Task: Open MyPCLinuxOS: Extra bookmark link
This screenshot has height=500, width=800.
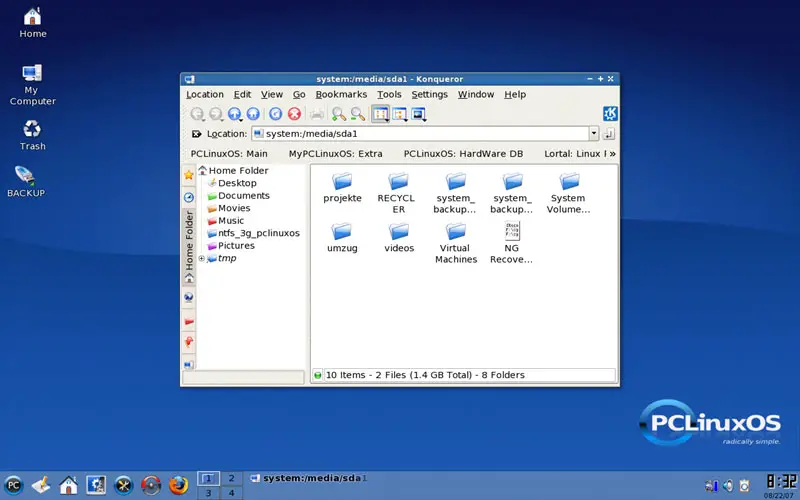Action: (x=335, y=154)
